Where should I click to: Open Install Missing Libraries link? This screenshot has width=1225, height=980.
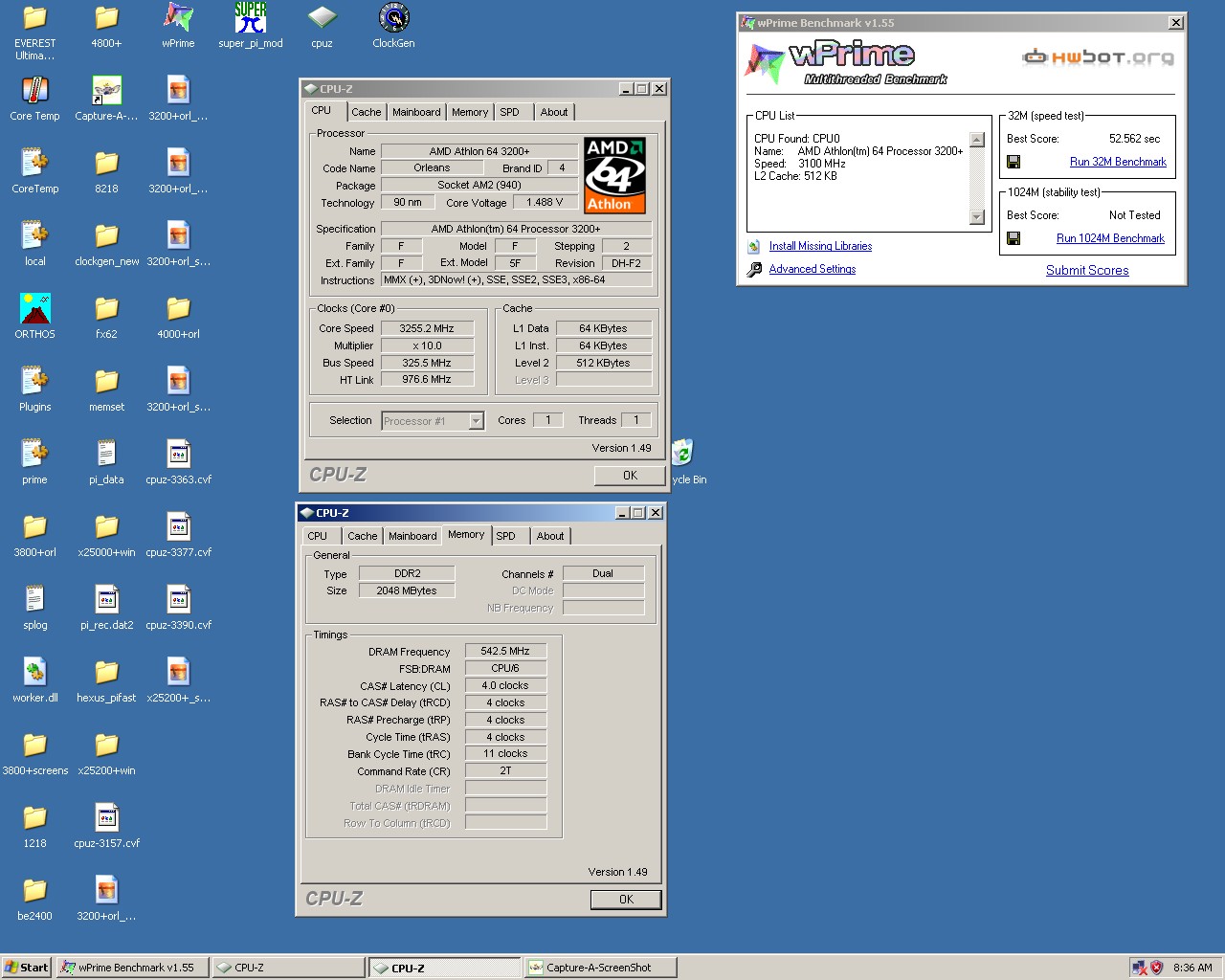820,246
